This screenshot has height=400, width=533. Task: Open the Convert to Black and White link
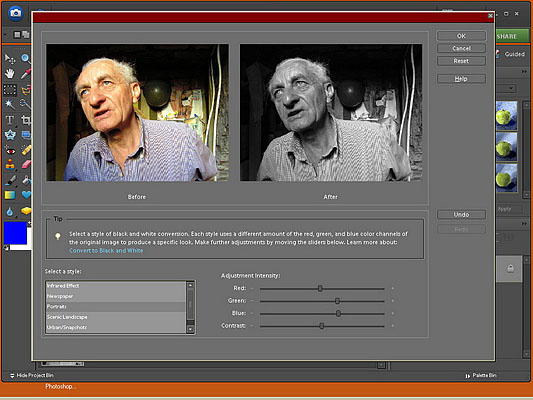coord(106,250)
